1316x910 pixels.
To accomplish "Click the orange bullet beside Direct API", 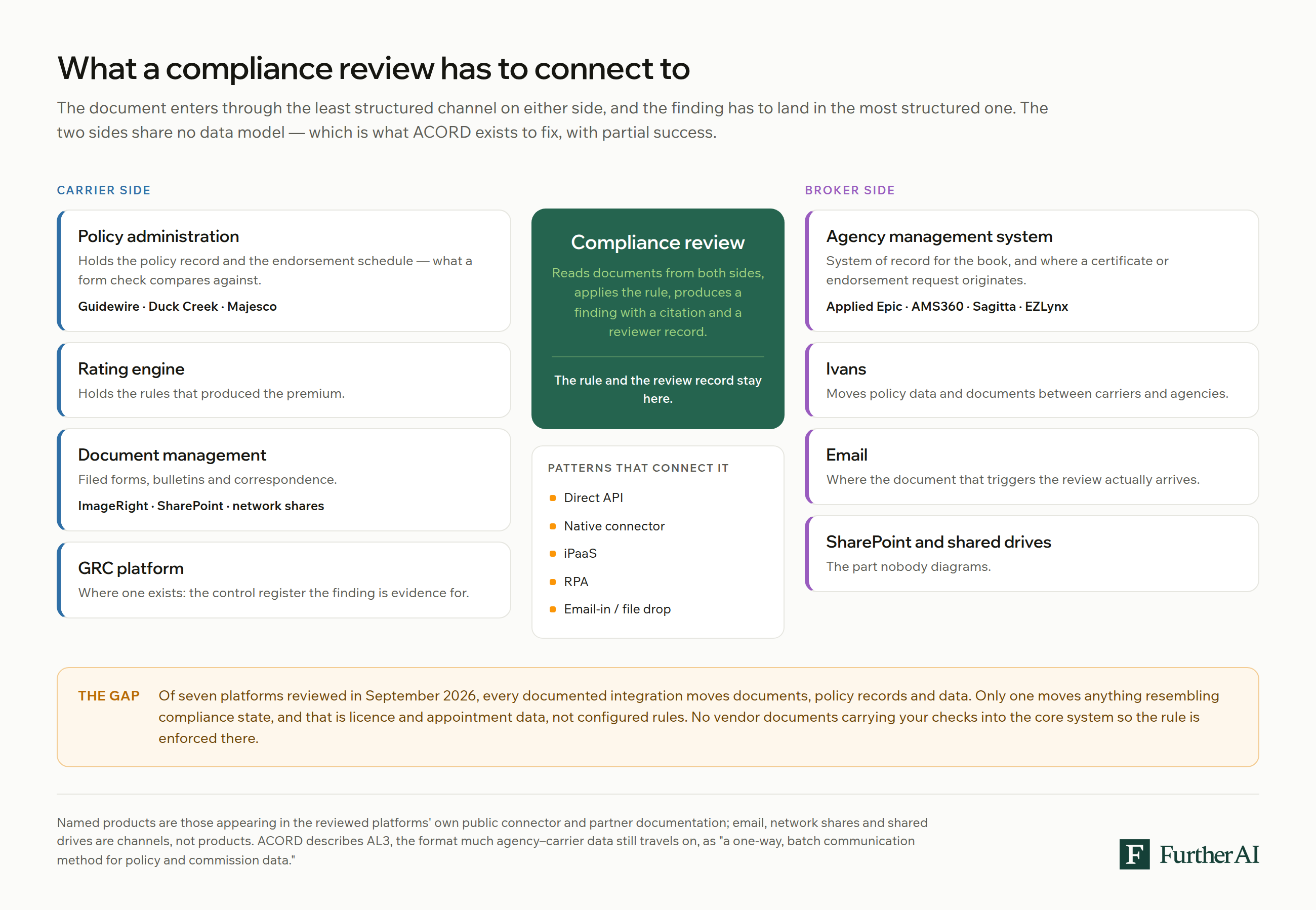I will click(553, 498).
